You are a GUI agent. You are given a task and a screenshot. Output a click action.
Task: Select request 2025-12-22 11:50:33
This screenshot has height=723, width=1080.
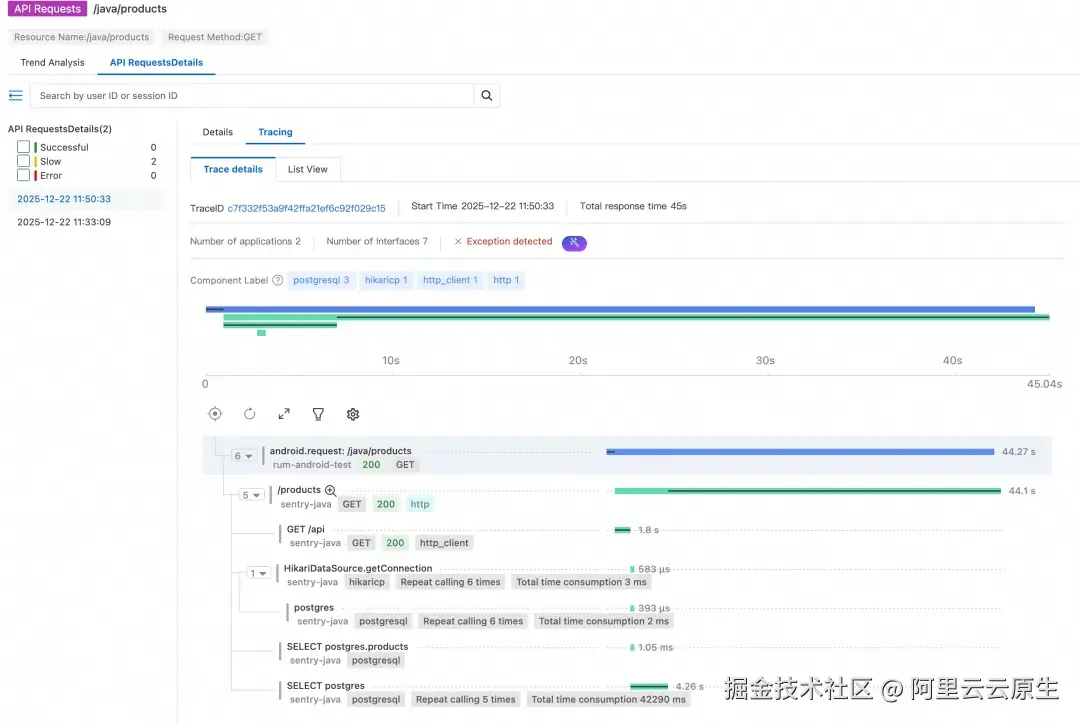(64, 199)
